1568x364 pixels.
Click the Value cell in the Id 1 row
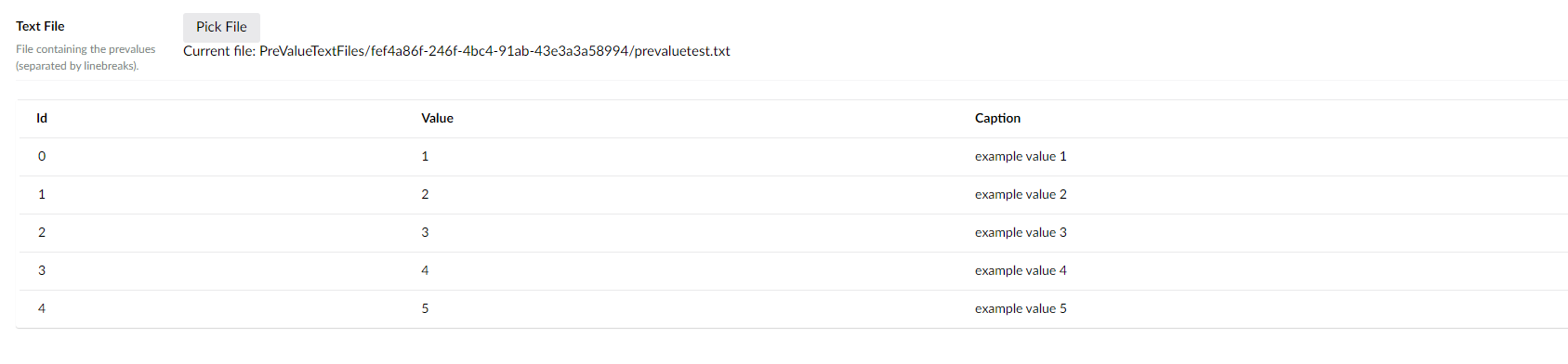[x=425, y=194]
